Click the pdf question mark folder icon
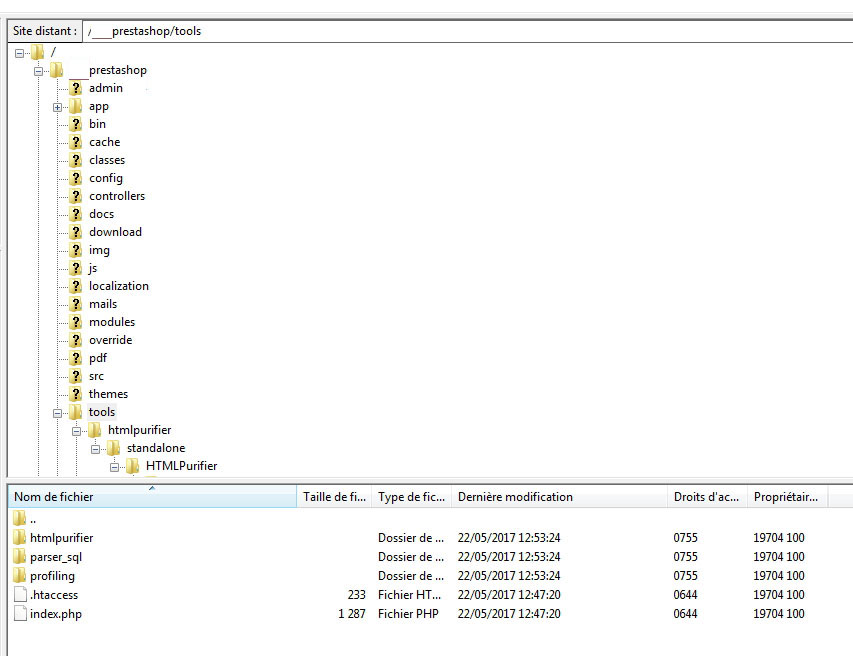This screenshot has height=656, width=853. (x=76, y=357)
